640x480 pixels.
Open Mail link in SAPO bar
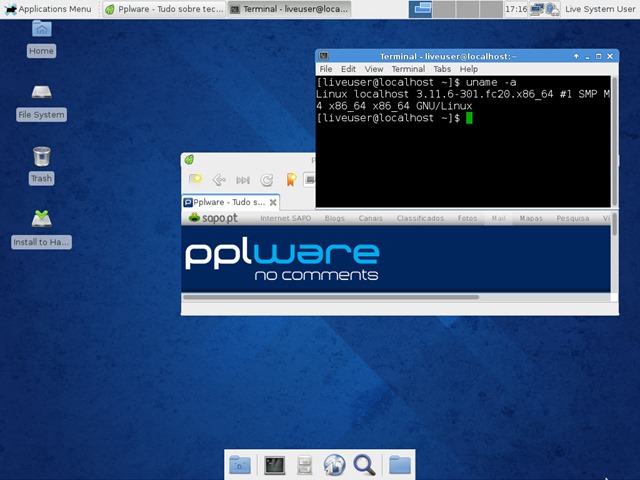point(498,218)
